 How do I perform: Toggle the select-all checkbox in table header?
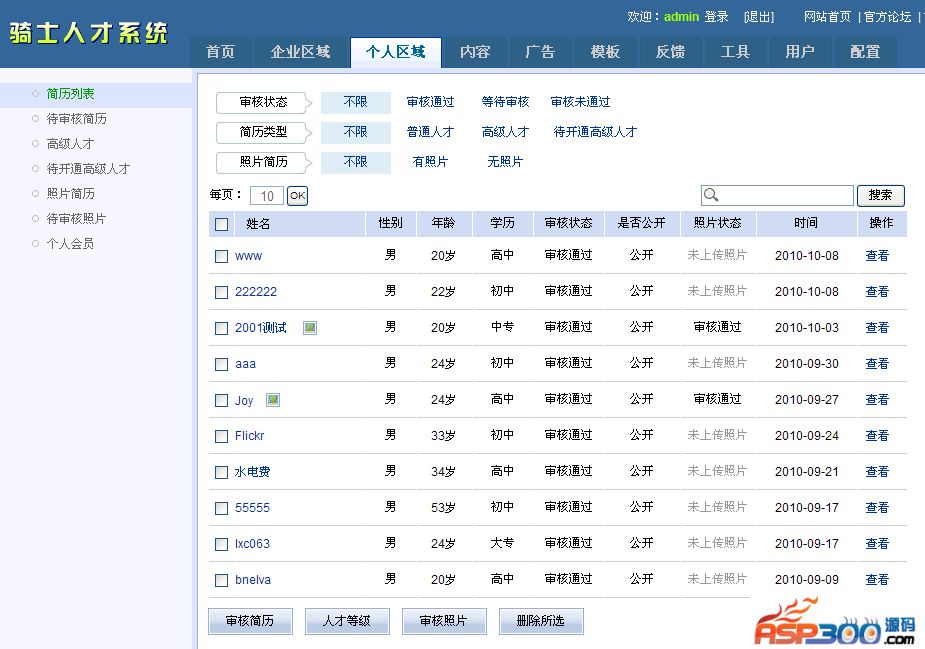pyautogui.click(x=222, y=224)
